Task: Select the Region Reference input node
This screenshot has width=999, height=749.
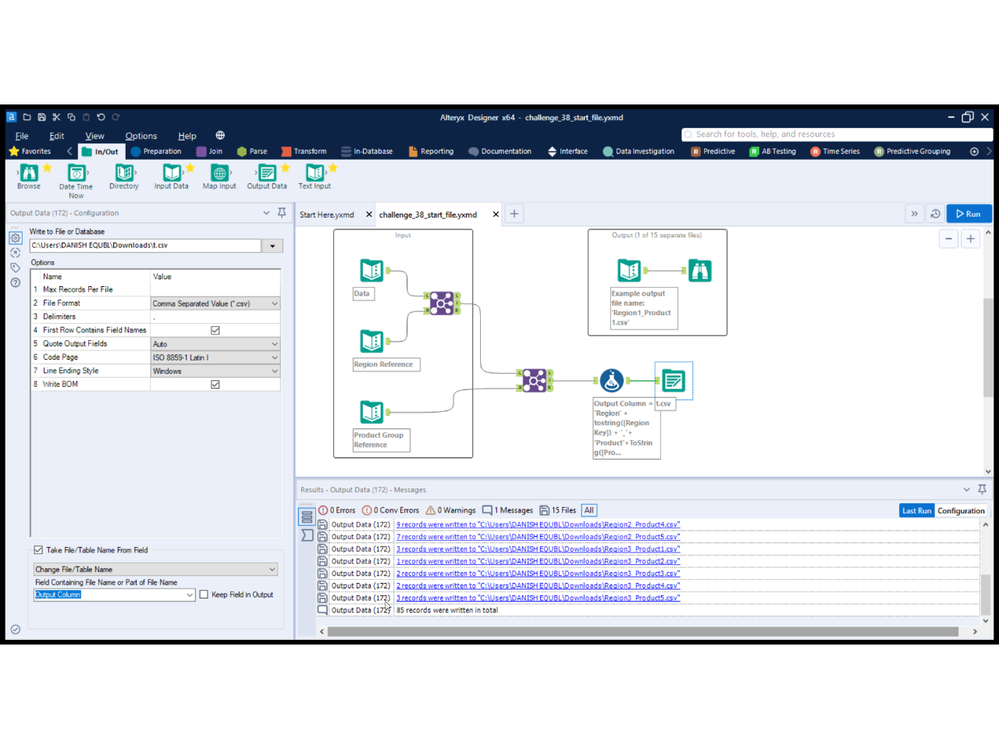Action: pyautogui.click(x=371, y=341)
